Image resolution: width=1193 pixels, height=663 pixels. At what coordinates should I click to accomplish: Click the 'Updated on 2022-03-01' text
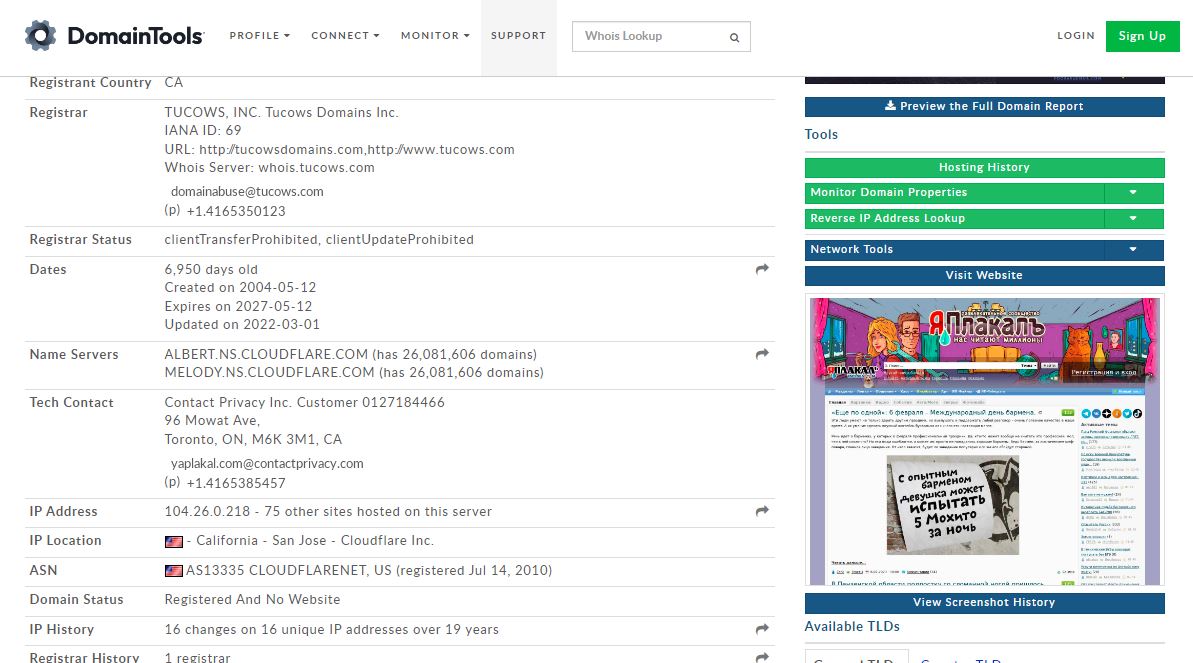click(242, 325)
